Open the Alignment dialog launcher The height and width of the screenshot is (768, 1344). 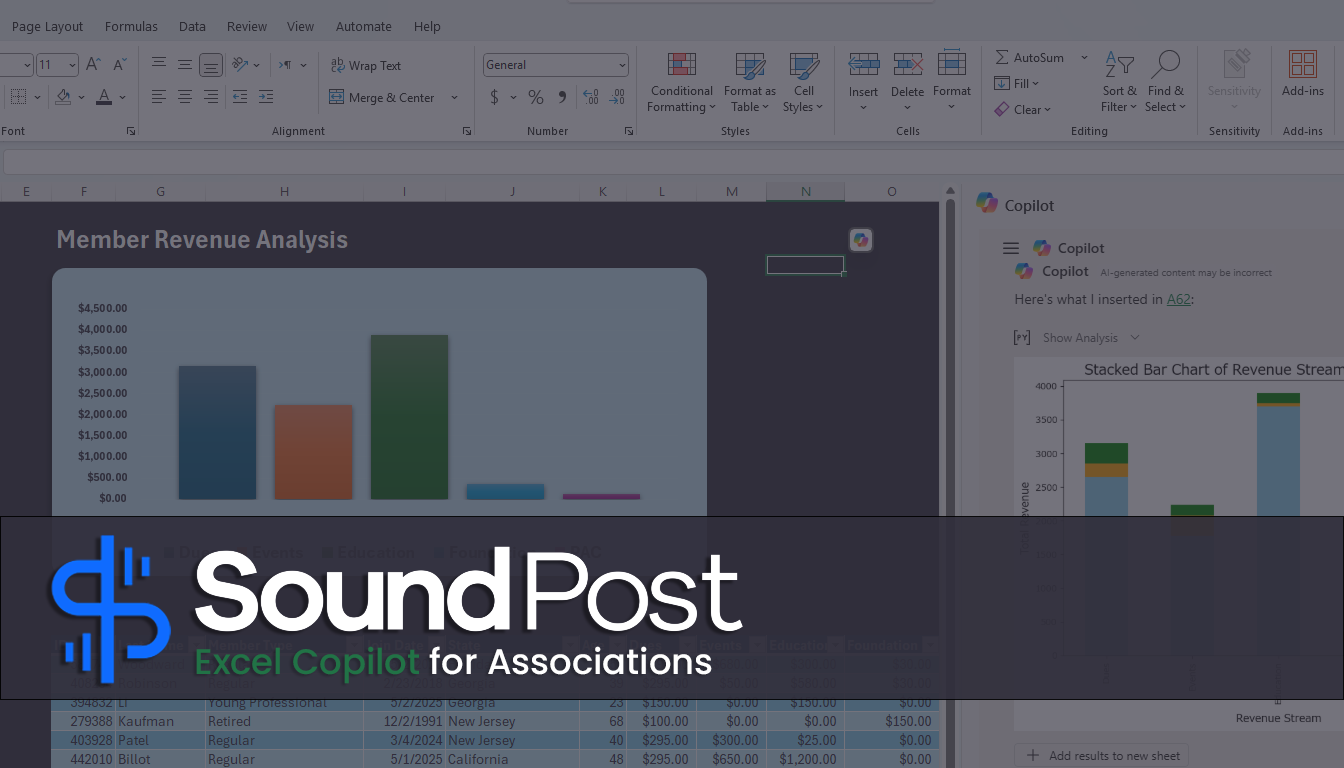[x=467, y=131]
